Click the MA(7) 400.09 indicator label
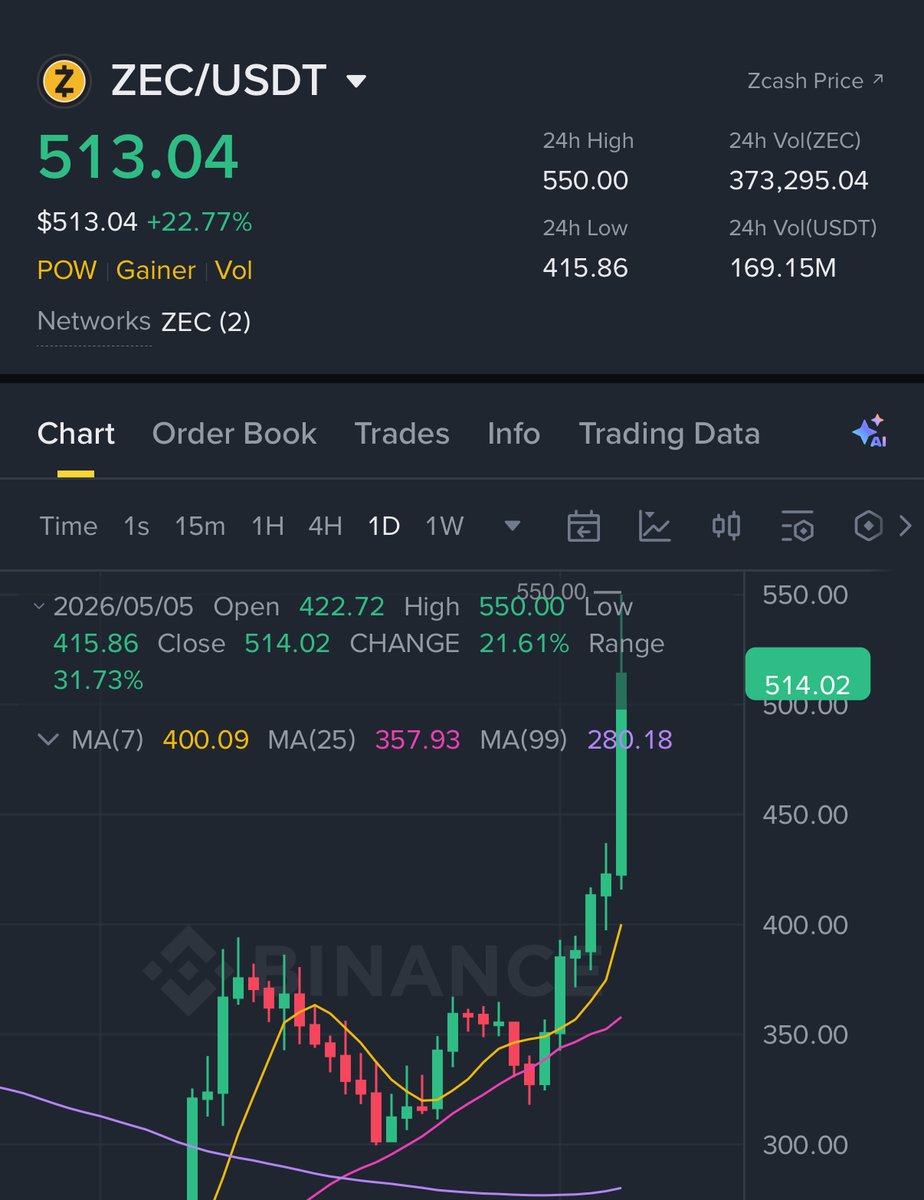The image size is (924, 1200). tap(160, 740)
